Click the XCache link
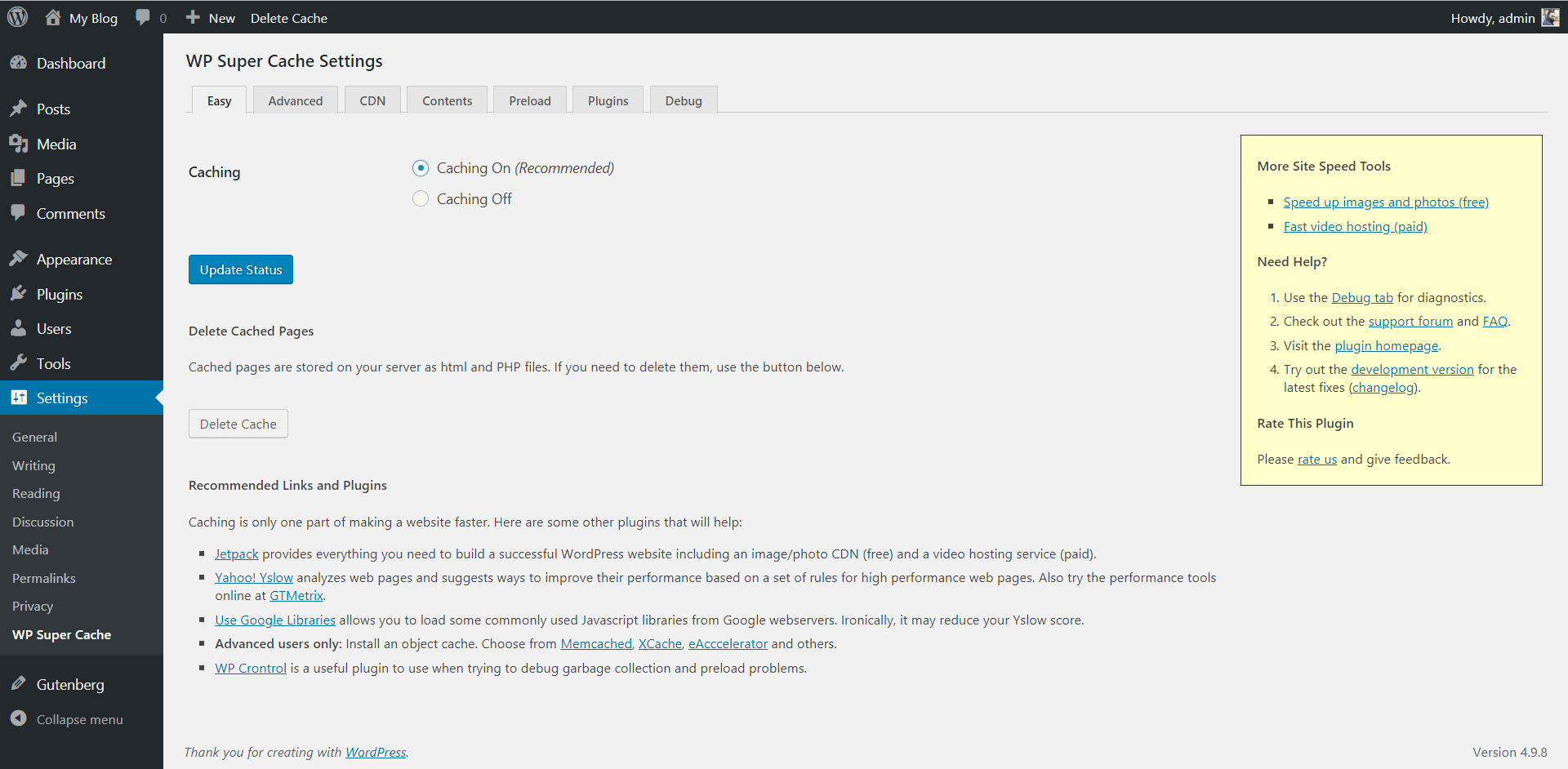Image resolution: width=1568 pixels, height=769 pixels. [x=660, y=643]
